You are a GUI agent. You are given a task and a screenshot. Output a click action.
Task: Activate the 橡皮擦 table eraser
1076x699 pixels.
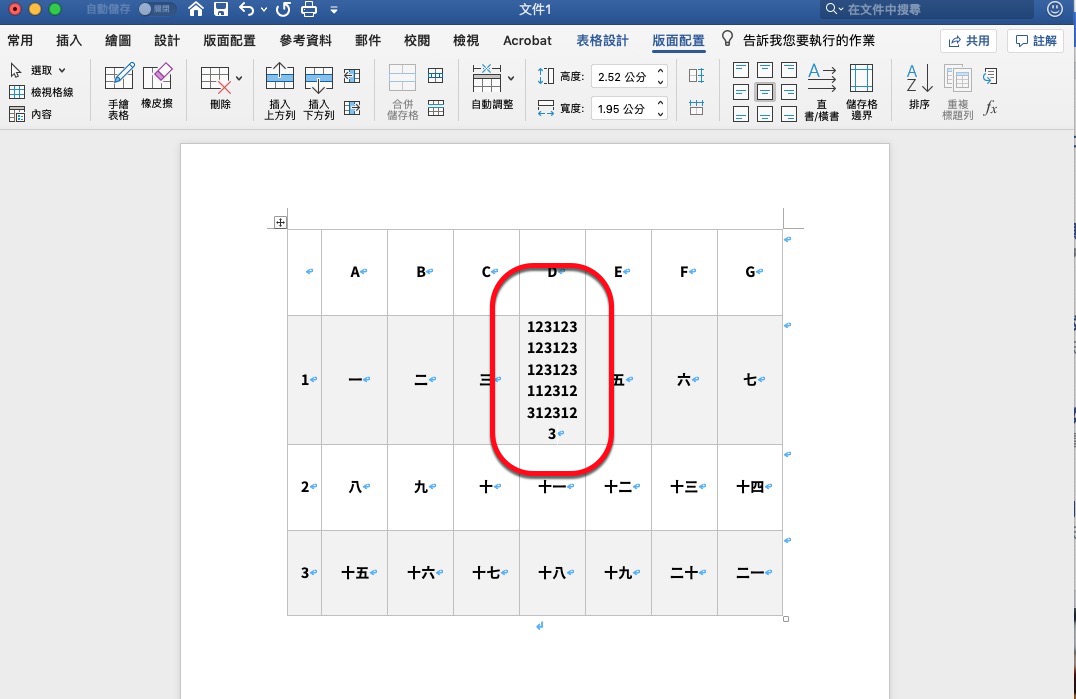(158, 89)
